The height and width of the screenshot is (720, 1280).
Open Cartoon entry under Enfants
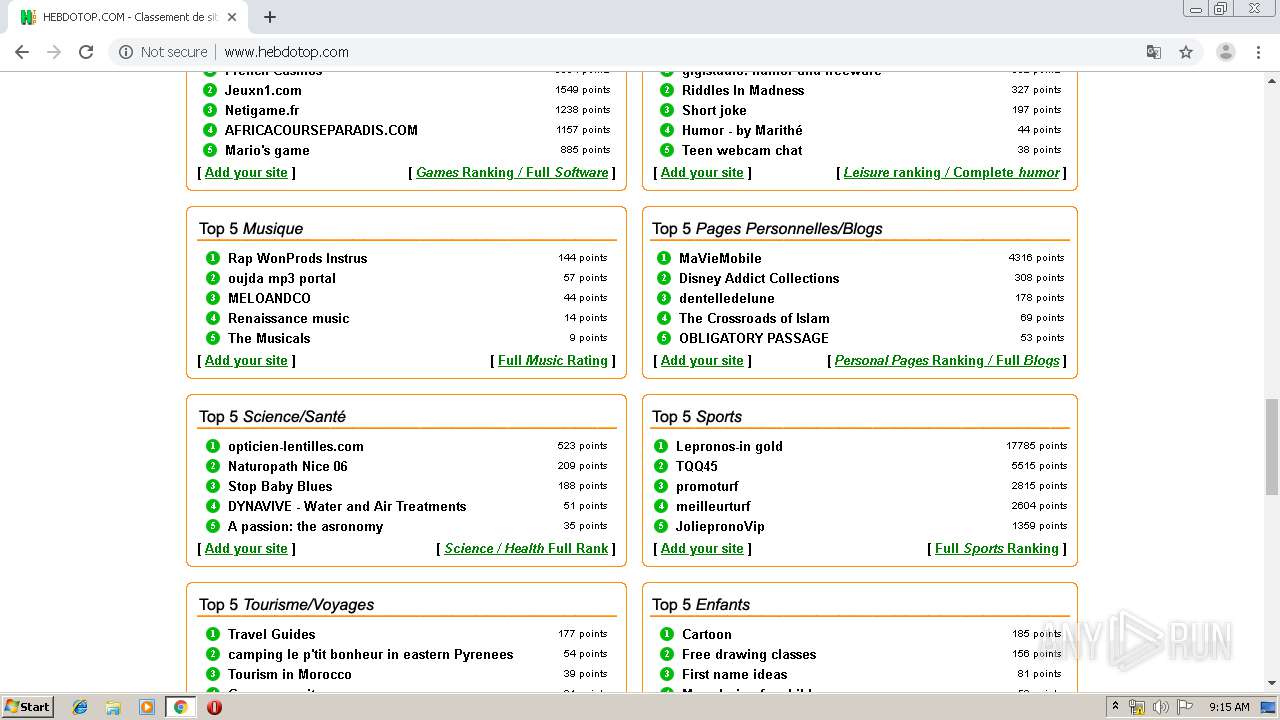(706, 634)
